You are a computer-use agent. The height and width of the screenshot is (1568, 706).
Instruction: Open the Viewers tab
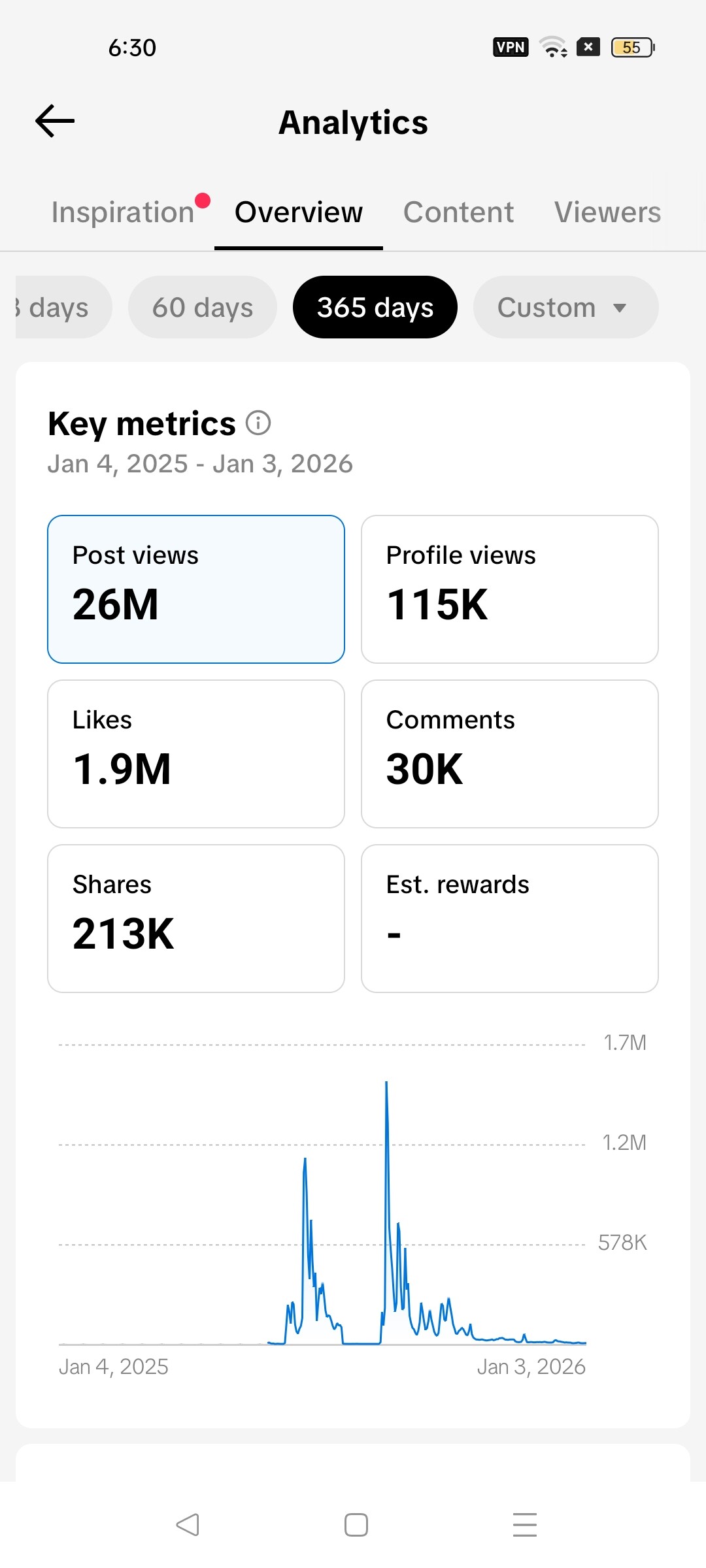coord(607,212)
